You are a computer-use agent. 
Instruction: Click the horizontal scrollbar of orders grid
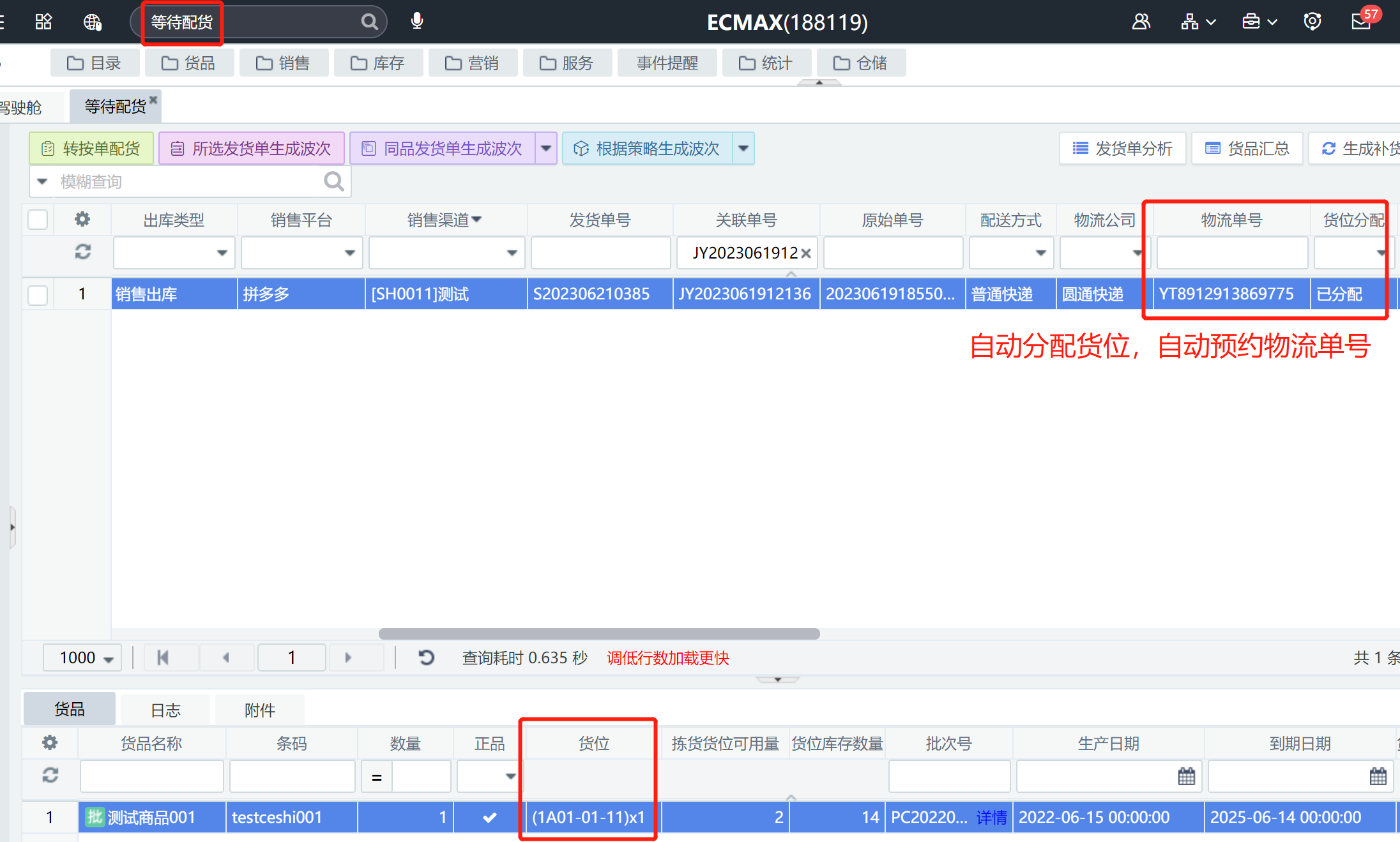click(599, 633)
